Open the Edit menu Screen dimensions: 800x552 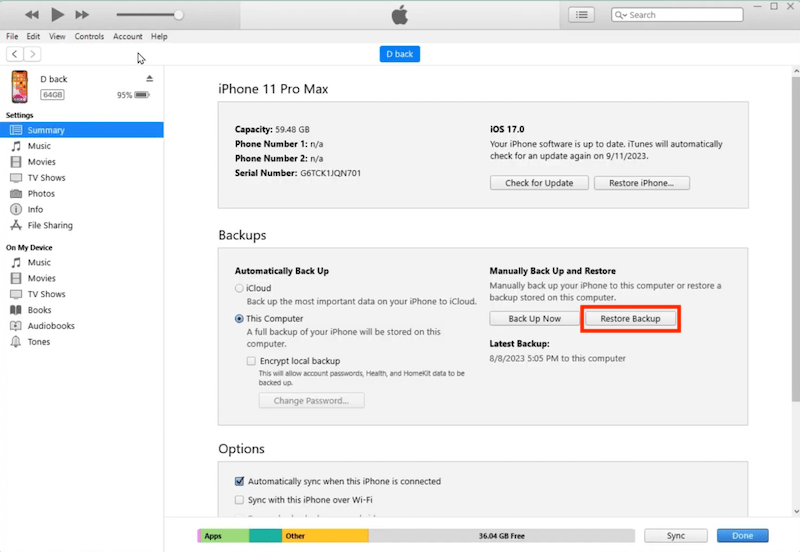pos(33,36)
